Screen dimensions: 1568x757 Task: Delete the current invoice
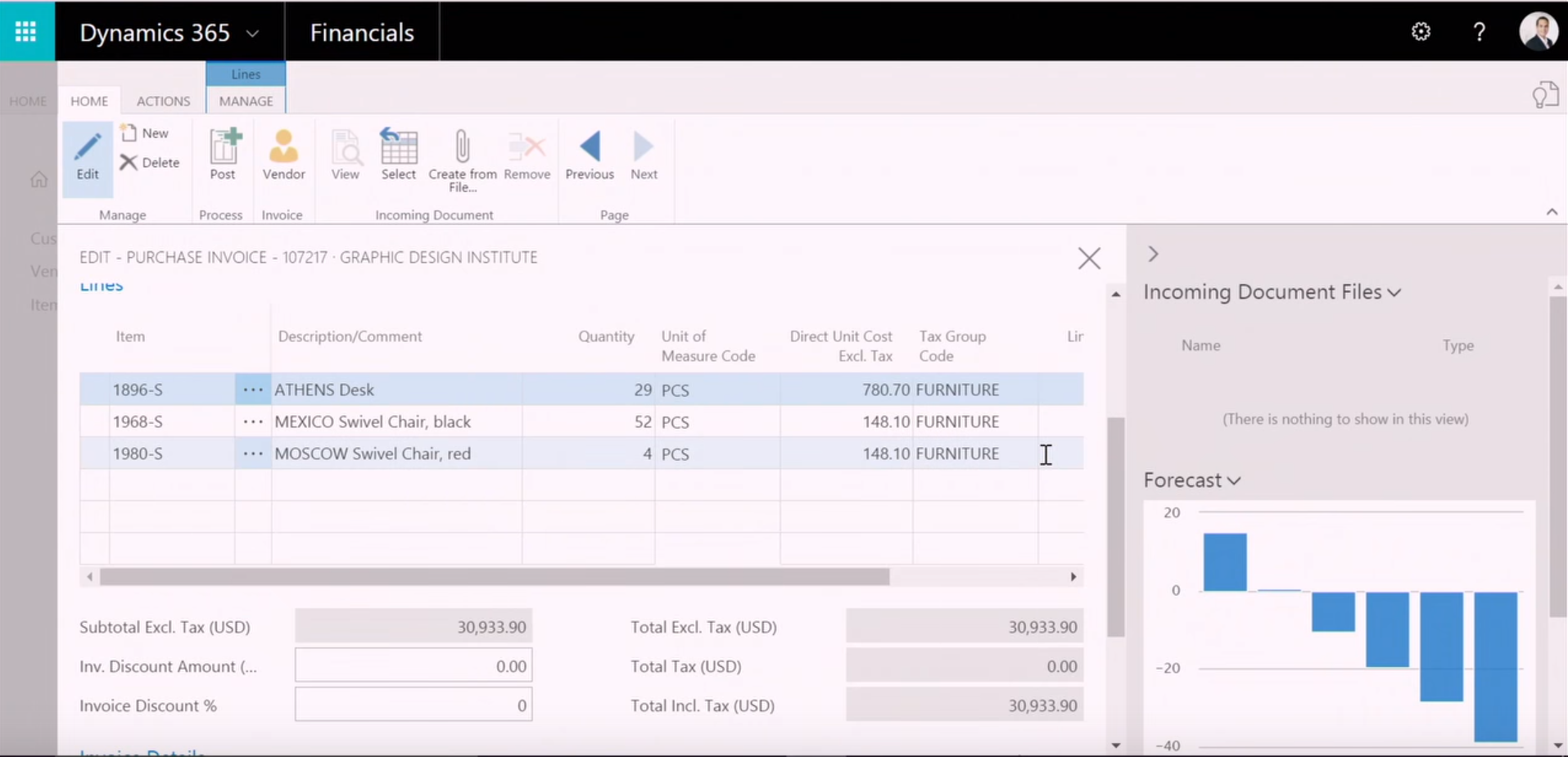pos(150,162)
